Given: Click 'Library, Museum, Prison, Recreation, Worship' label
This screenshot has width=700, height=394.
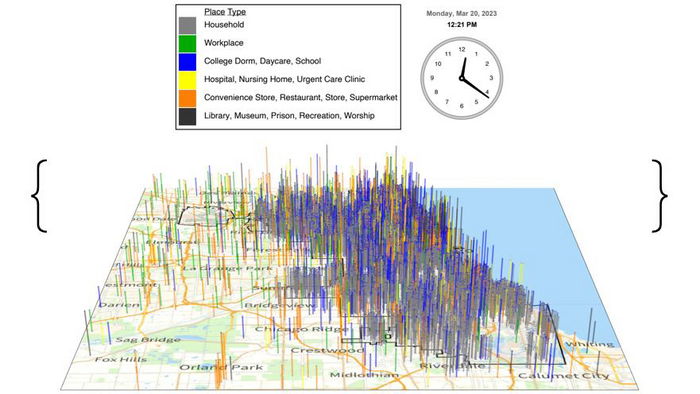Looking at the screenshot, I should pos(289,116).
